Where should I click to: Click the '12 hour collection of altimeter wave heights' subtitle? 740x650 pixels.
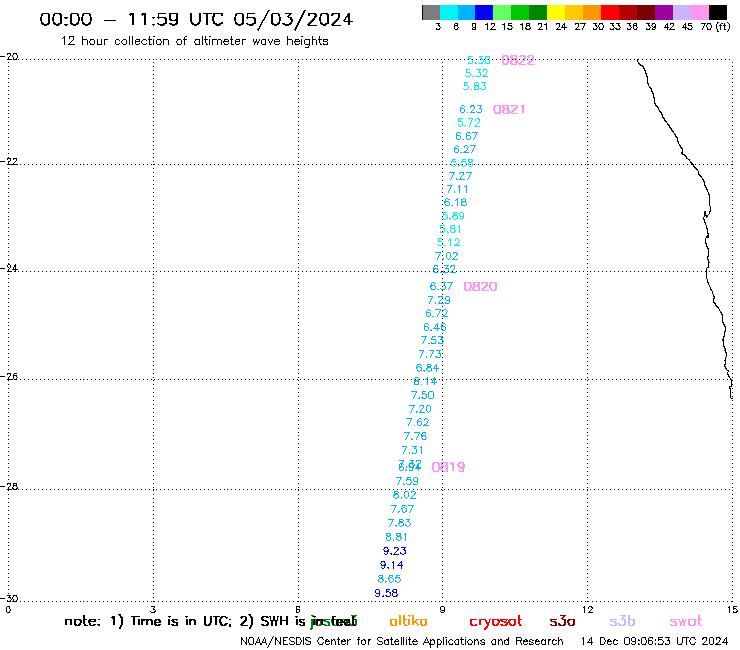click(x=194, y=41)
